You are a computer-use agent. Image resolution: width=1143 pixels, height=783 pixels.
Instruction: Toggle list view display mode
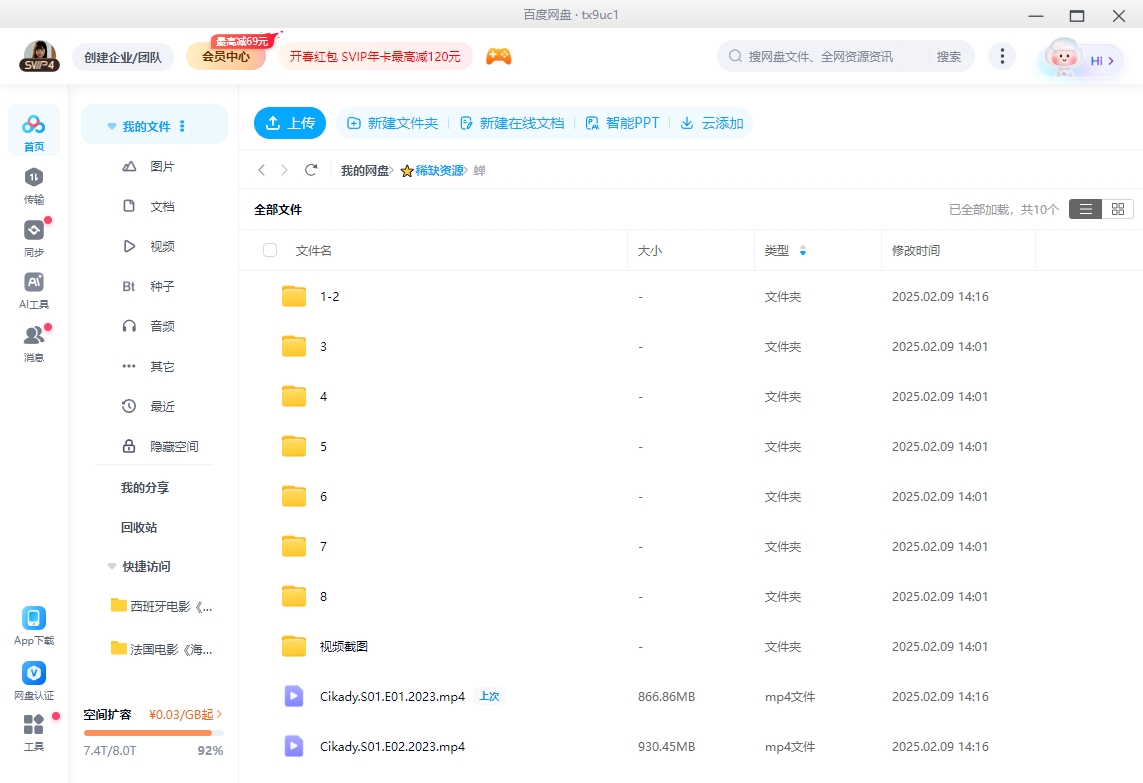1085,209
